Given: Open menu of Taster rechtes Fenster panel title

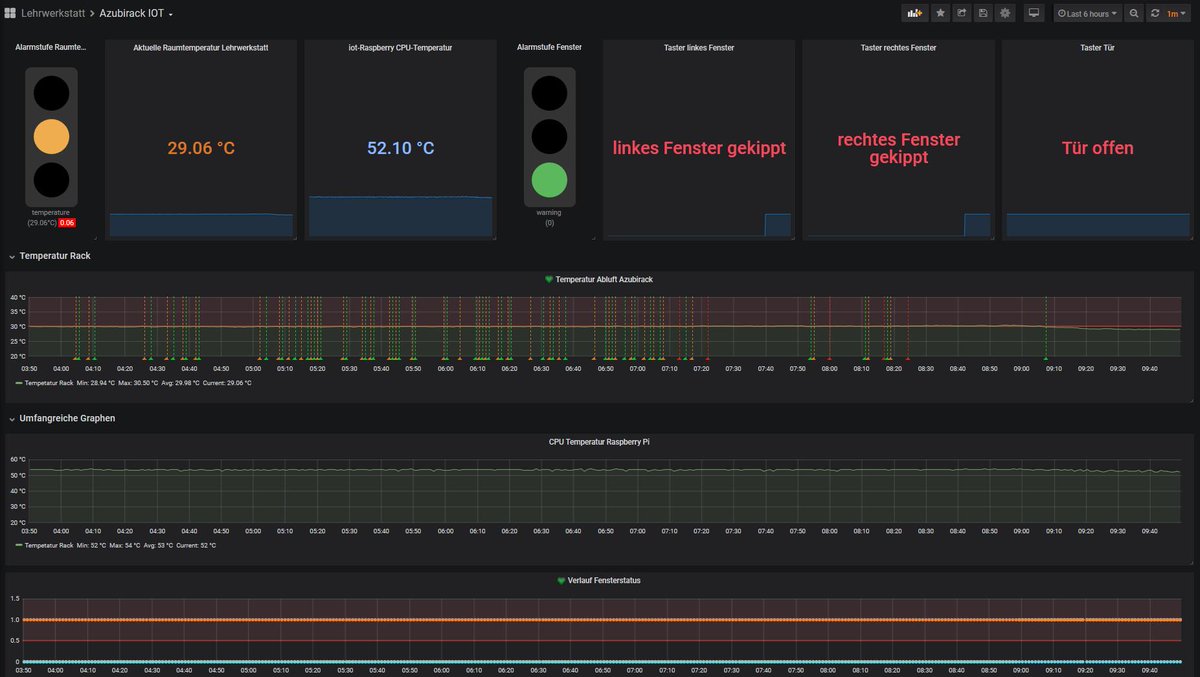Looking at the screenshot, I should click(898, 47).
